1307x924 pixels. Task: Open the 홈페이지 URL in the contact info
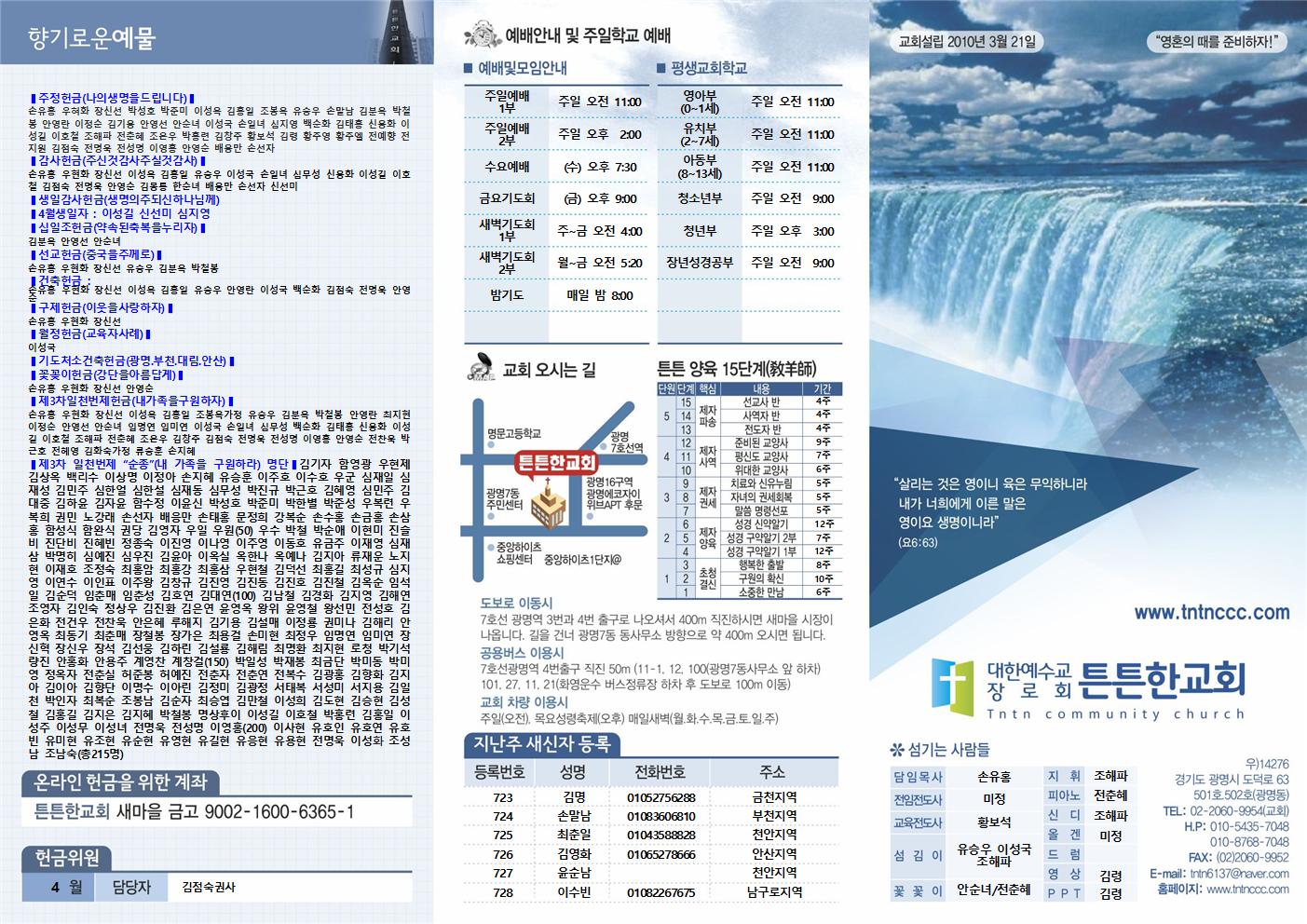coord(1247,890)
